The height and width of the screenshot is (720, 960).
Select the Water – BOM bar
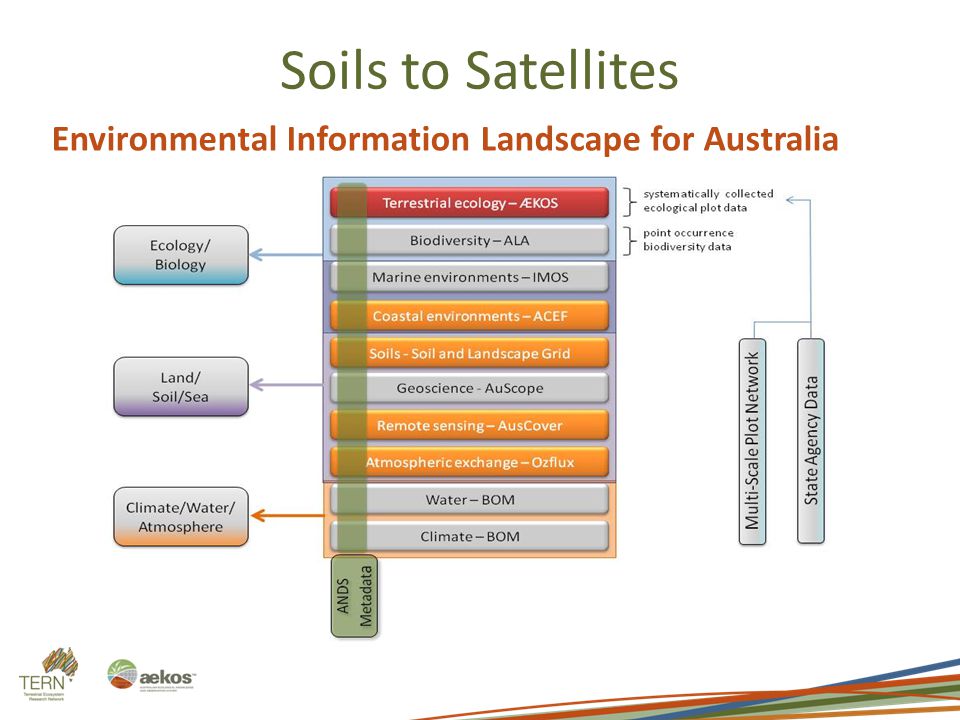pos(470,500)
